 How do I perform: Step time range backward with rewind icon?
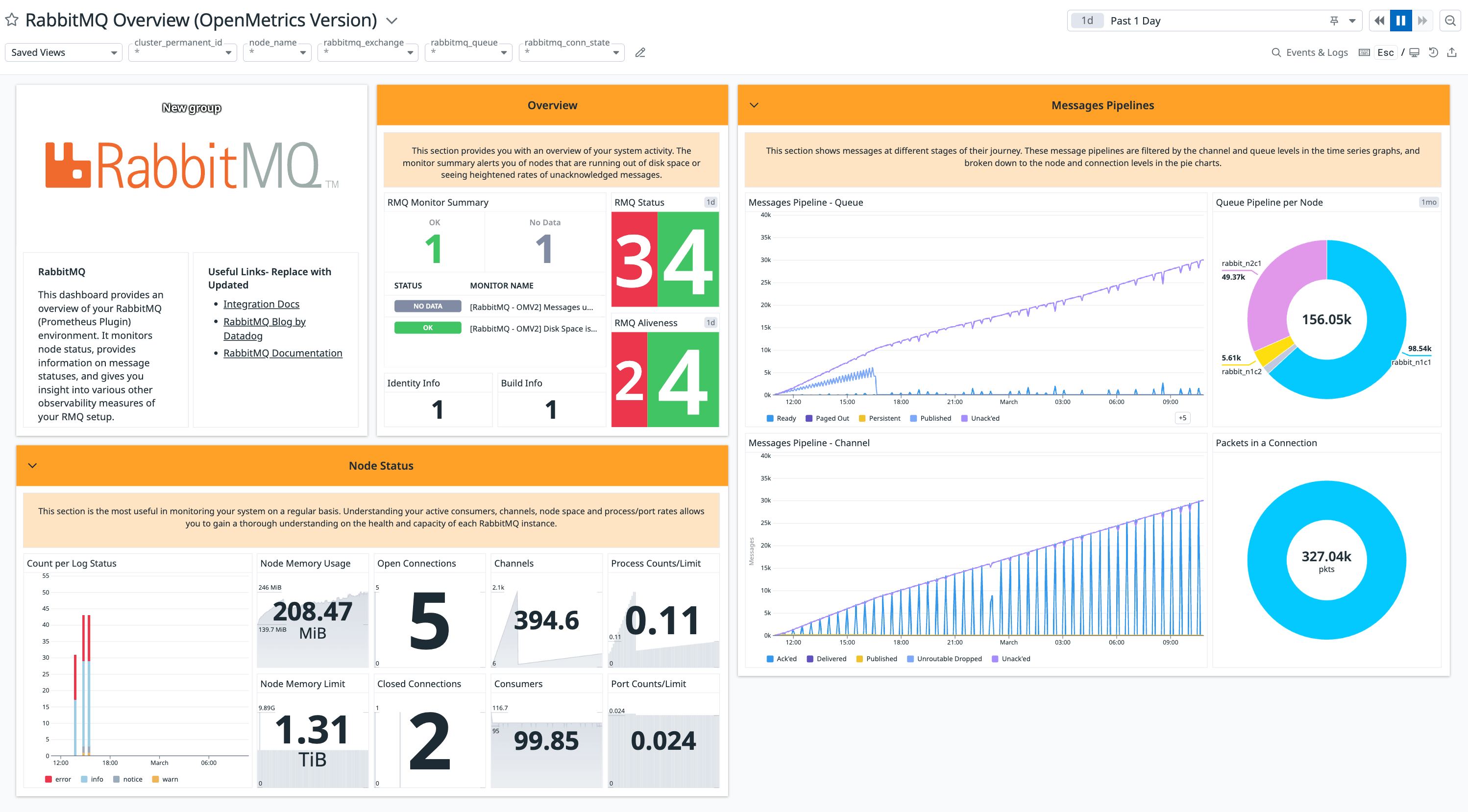tap(1379, 21)
